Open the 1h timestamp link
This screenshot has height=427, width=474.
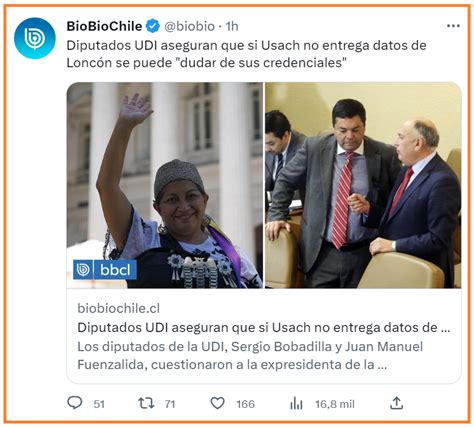(232, 26)
